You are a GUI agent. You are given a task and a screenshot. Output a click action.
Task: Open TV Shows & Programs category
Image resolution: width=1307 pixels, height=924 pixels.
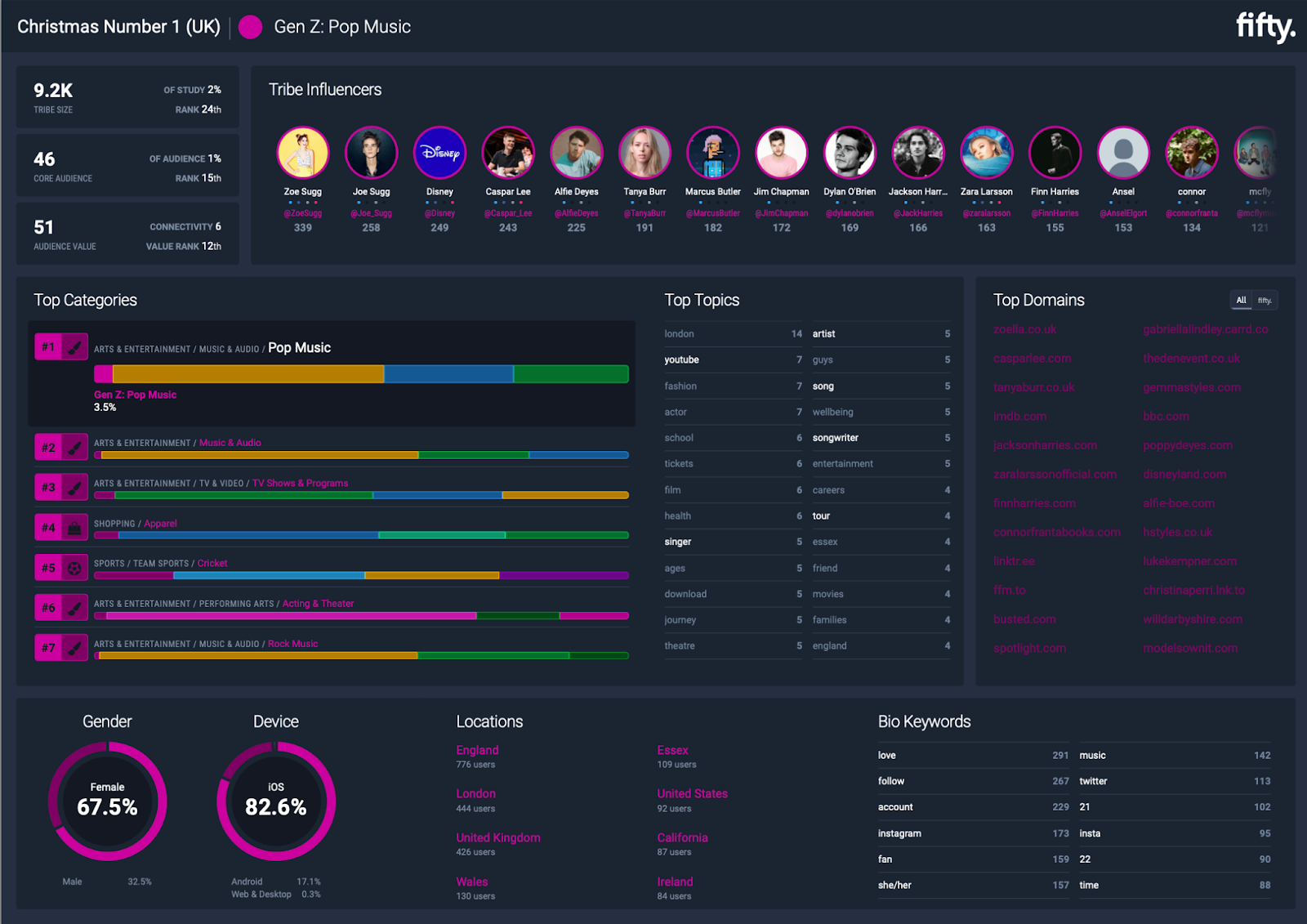pyautogui.click(x=300, y=484)
